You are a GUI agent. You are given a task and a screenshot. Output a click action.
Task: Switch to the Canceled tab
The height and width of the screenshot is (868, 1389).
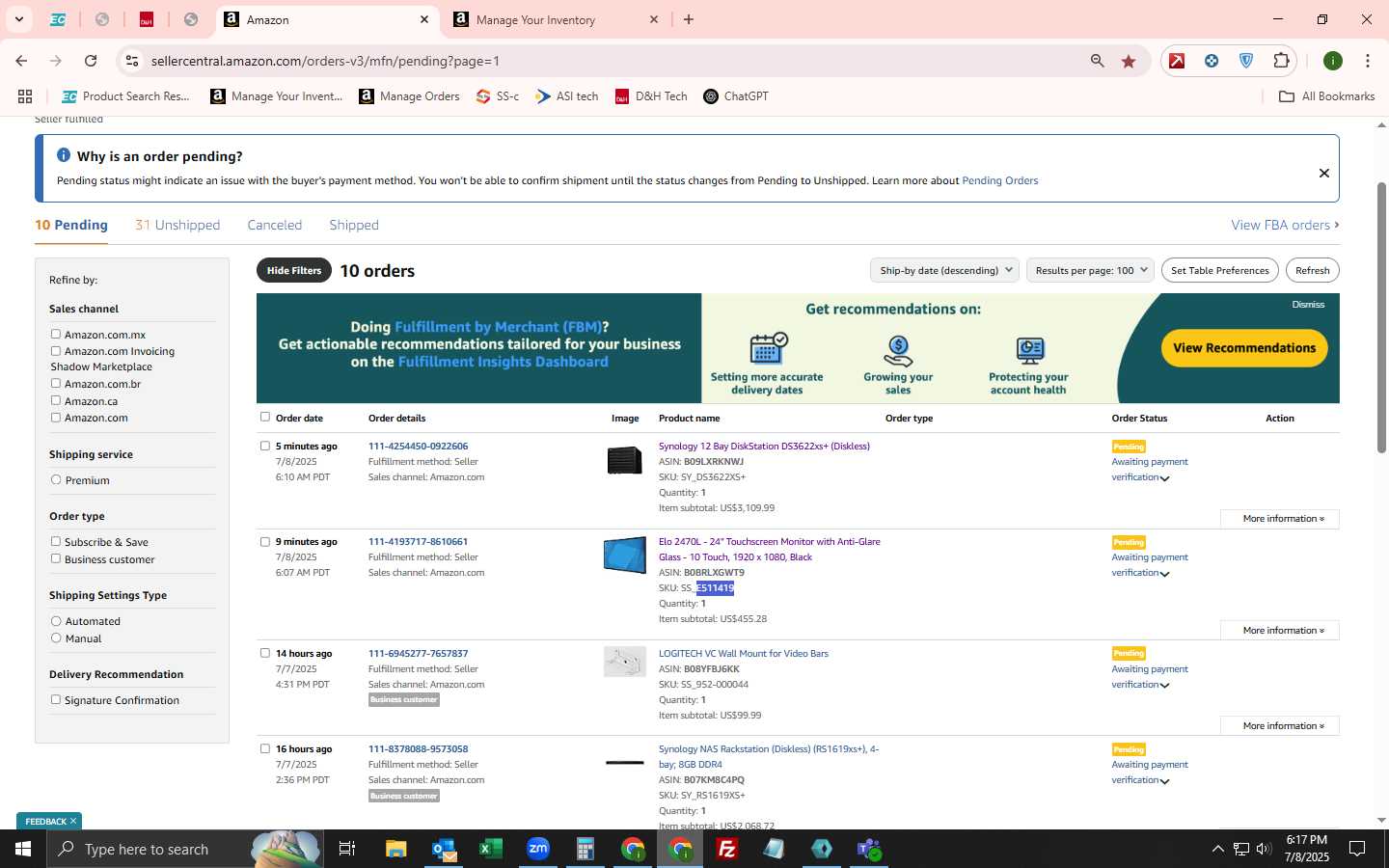point(275,225)
